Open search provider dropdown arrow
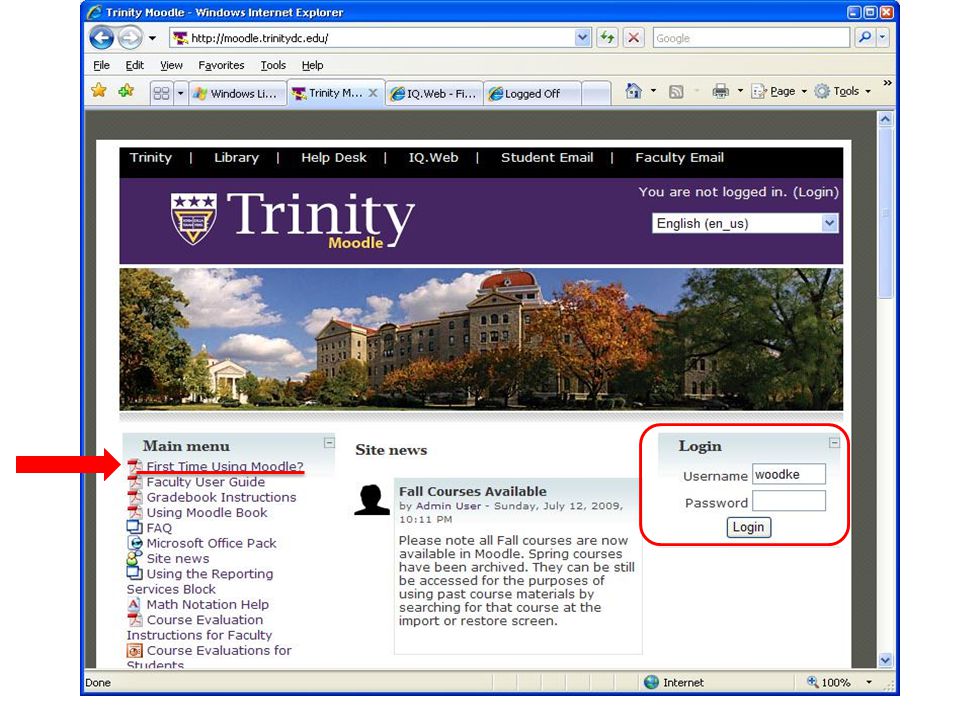The image size is (960, 720). [x=882, y=37]
